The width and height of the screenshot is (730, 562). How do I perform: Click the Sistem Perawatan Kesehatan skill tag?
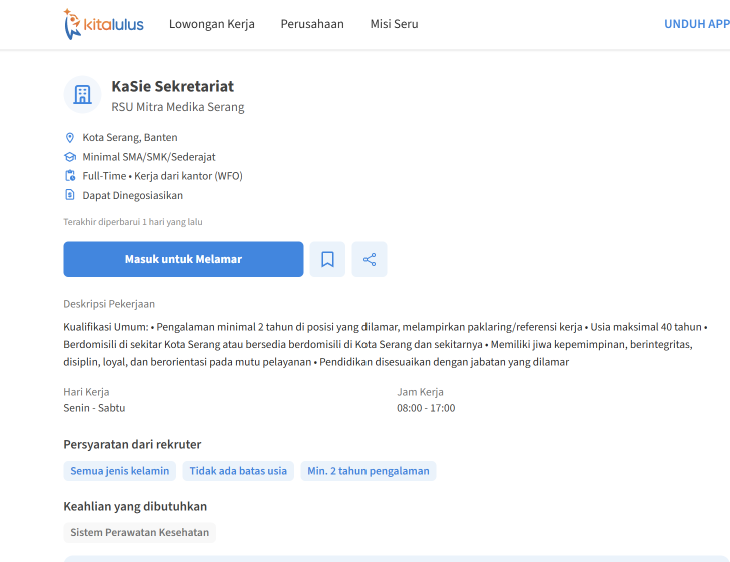pos(140,532)
